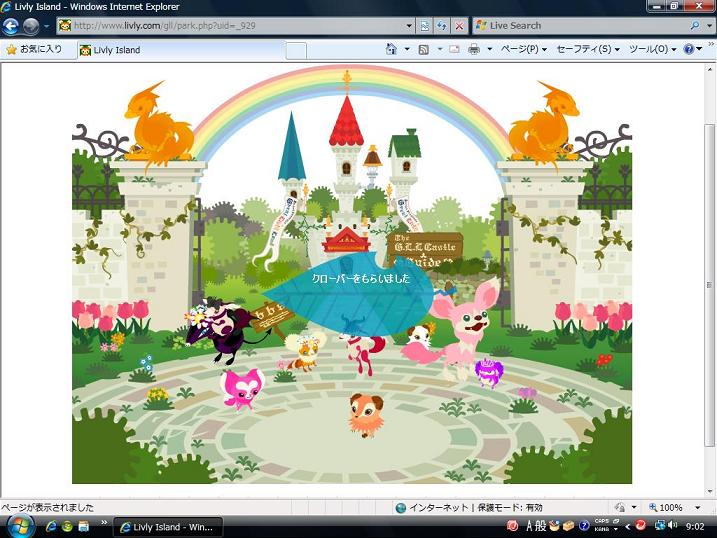Viewport: 717px width, 538px height.
Task: Open a new blank tab
Action: (x=296, y=51)
